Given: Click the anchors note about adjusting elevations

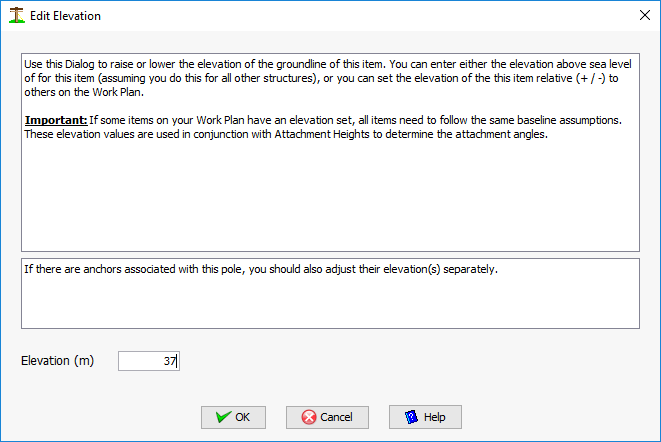Looking at the screenshot, I should pyautogui.click(x=261, y=269).
